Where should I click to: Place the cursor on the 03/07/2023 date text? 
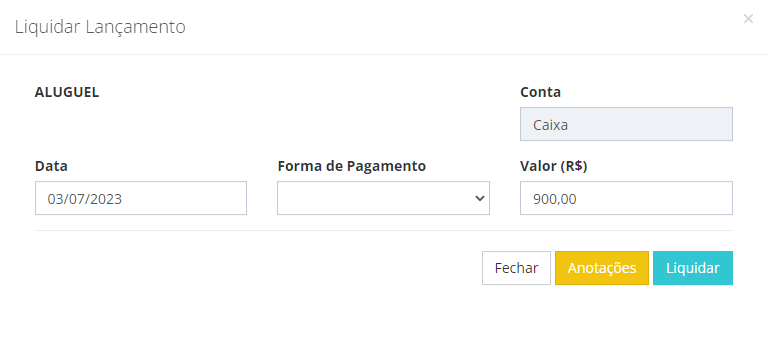click(x=85, y=199)
